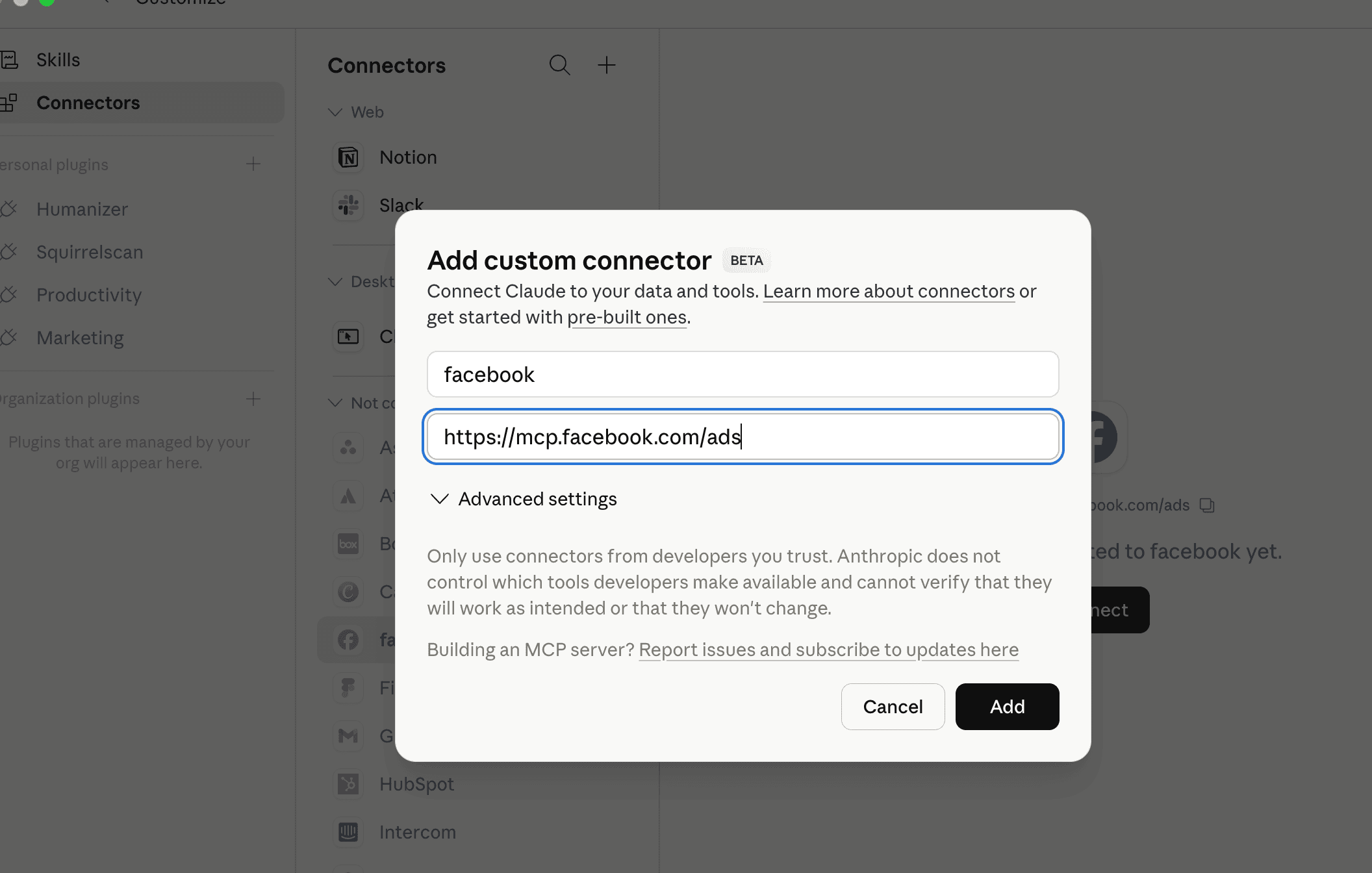This screenshot has height=873, width=1372.
Task: Collapse the Desktop connectors group
Action: coord(335,282)
